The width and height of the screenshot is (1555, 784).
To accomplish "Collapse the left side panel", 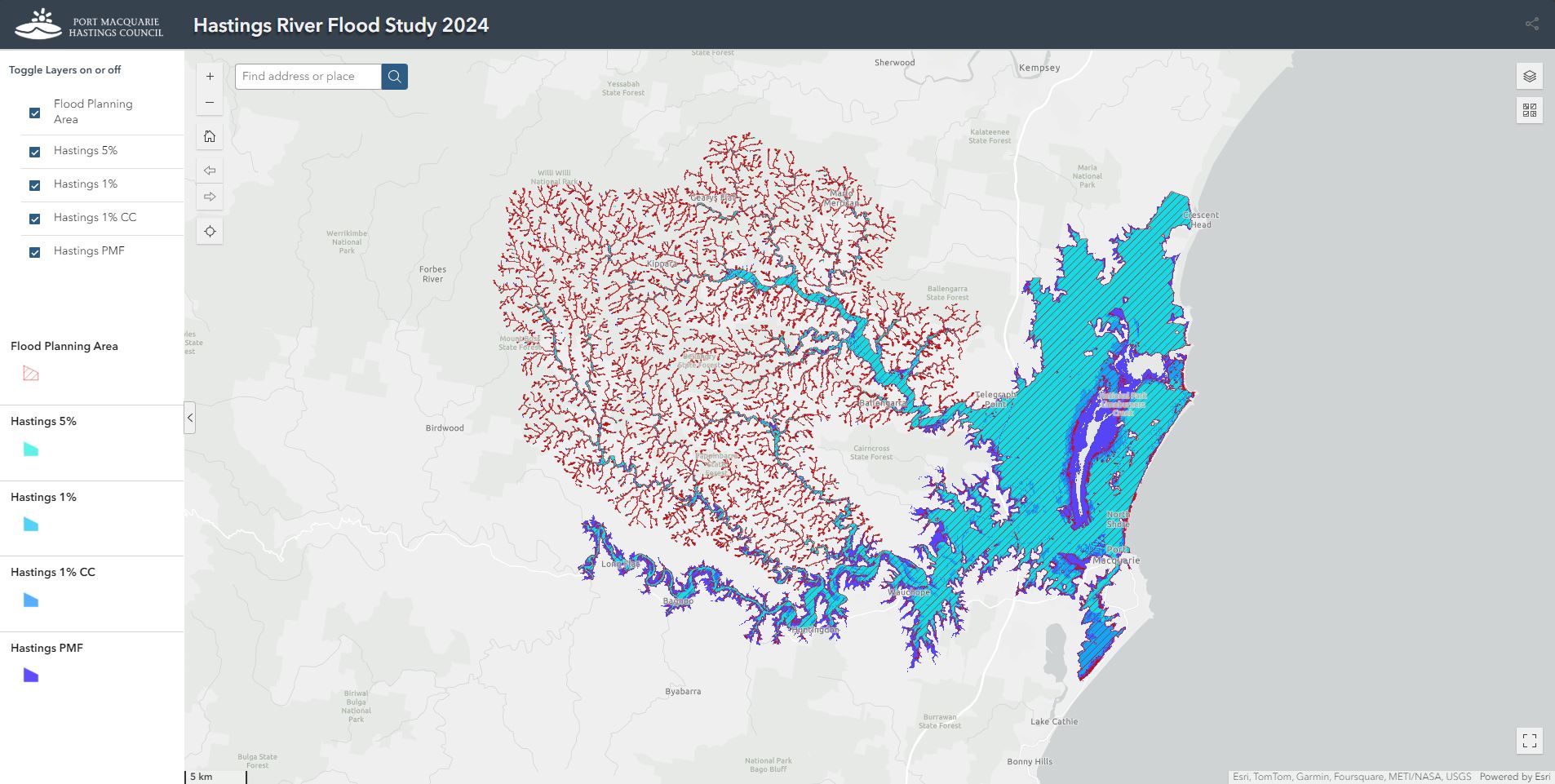I will click(189, 418).
